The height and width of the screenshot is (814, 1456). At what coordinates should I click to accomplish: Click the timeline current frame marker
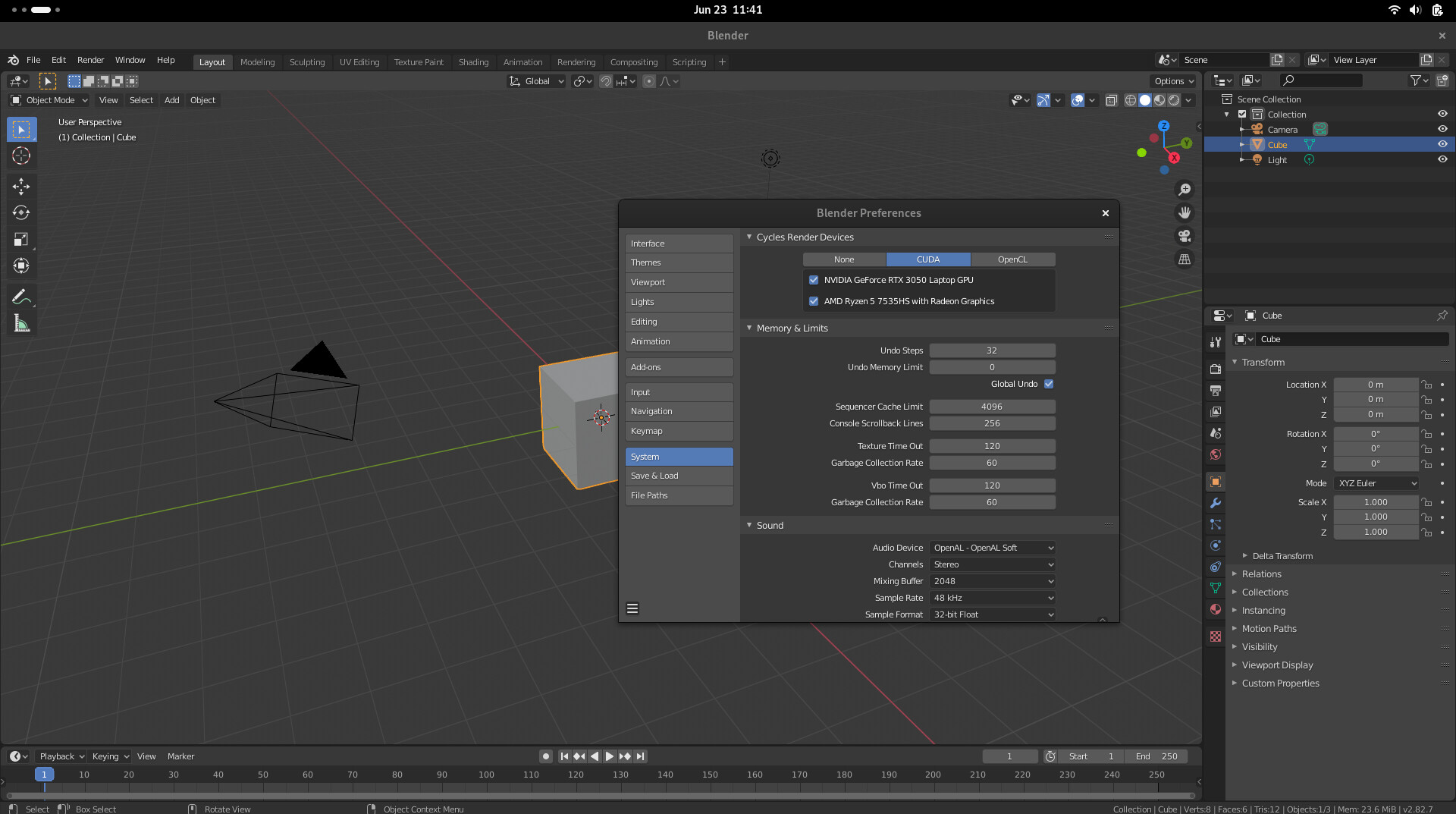pyautogui.click(x=44, y=775)
